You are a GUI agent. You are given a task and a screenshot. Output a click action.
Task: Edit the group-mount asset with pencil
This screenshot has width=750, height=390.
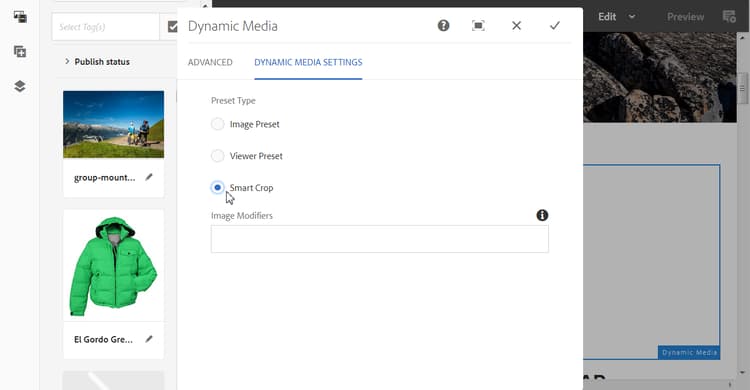point(149,177)
